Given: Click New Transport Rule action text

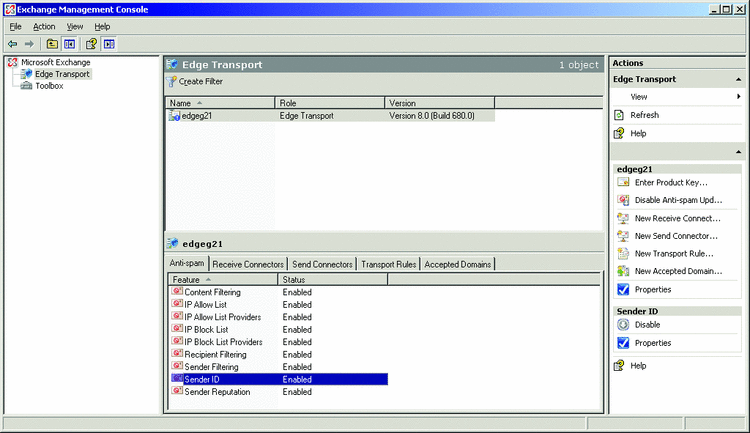Looking at the screenshot, I should point(673,254).
